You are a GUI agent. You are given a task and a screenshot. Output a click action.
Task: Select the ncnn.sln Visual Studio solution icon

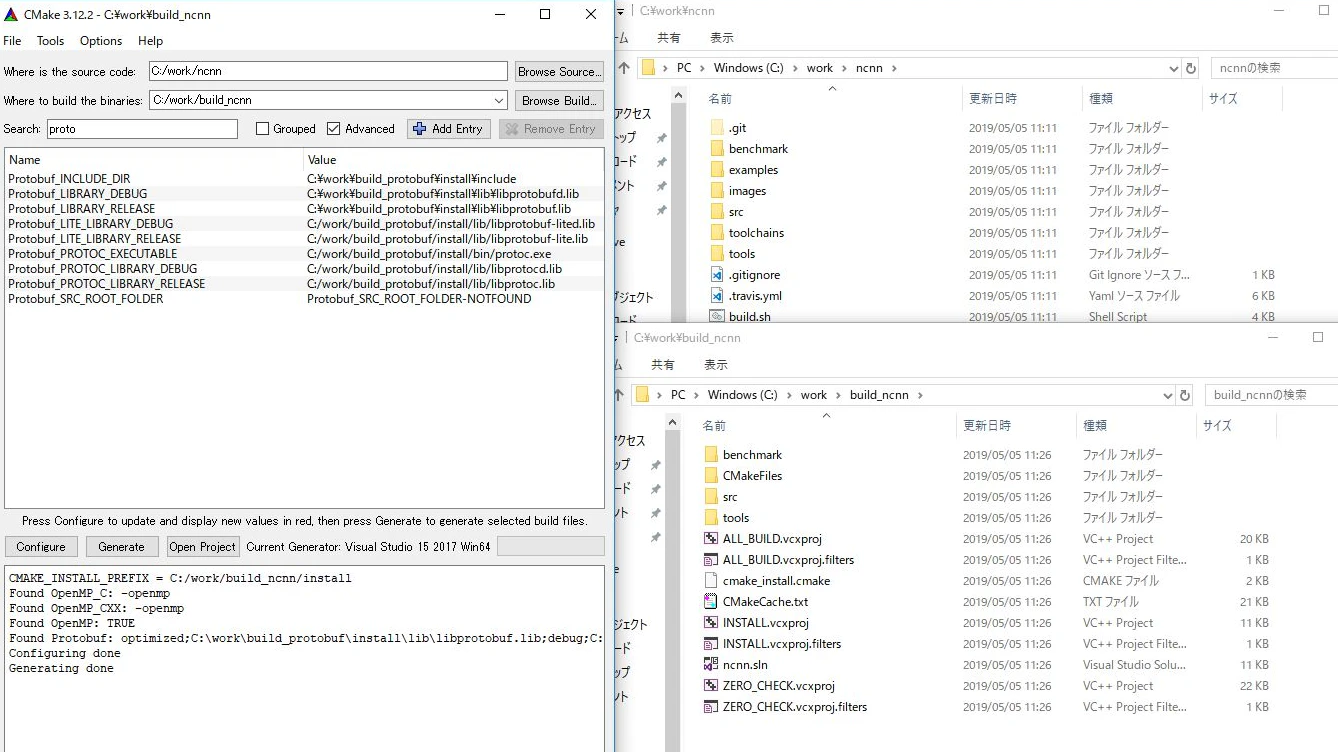(x=710, y=665)
